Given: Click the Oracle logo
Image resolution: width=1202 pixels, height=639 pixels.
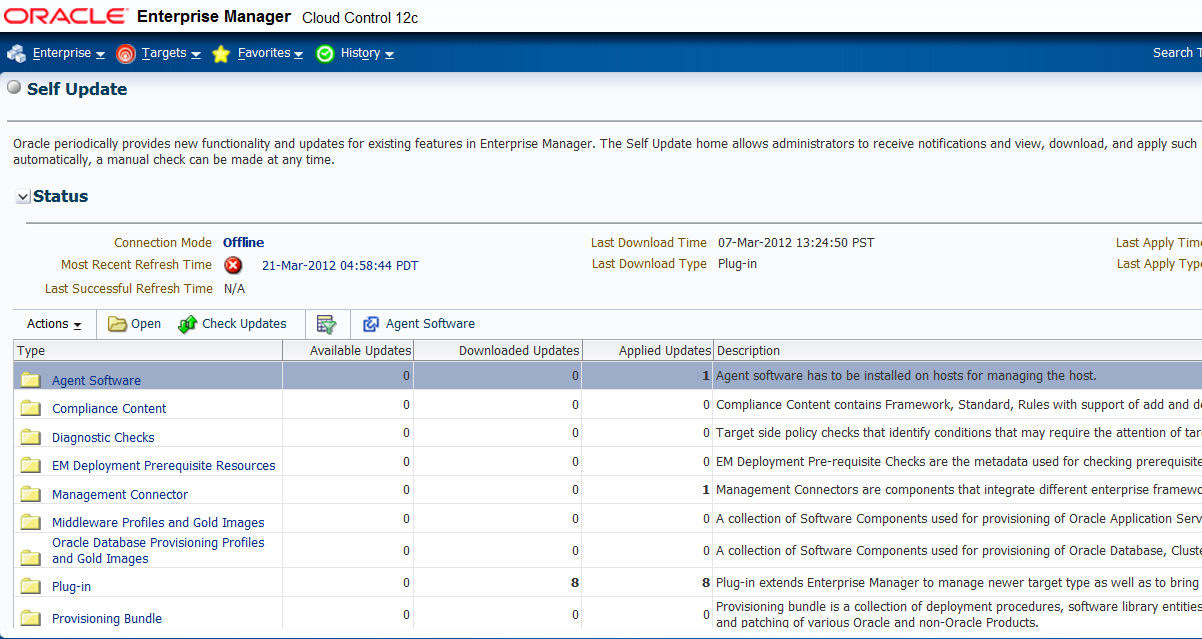Looking at the screenshot, I should (65, 17).
